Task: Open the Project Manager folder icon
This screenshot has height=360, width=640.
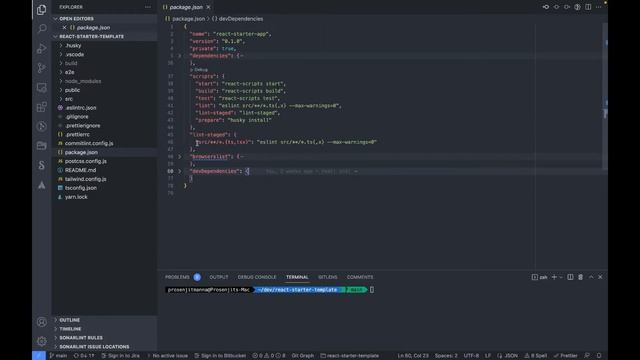Action: point(42,146)
